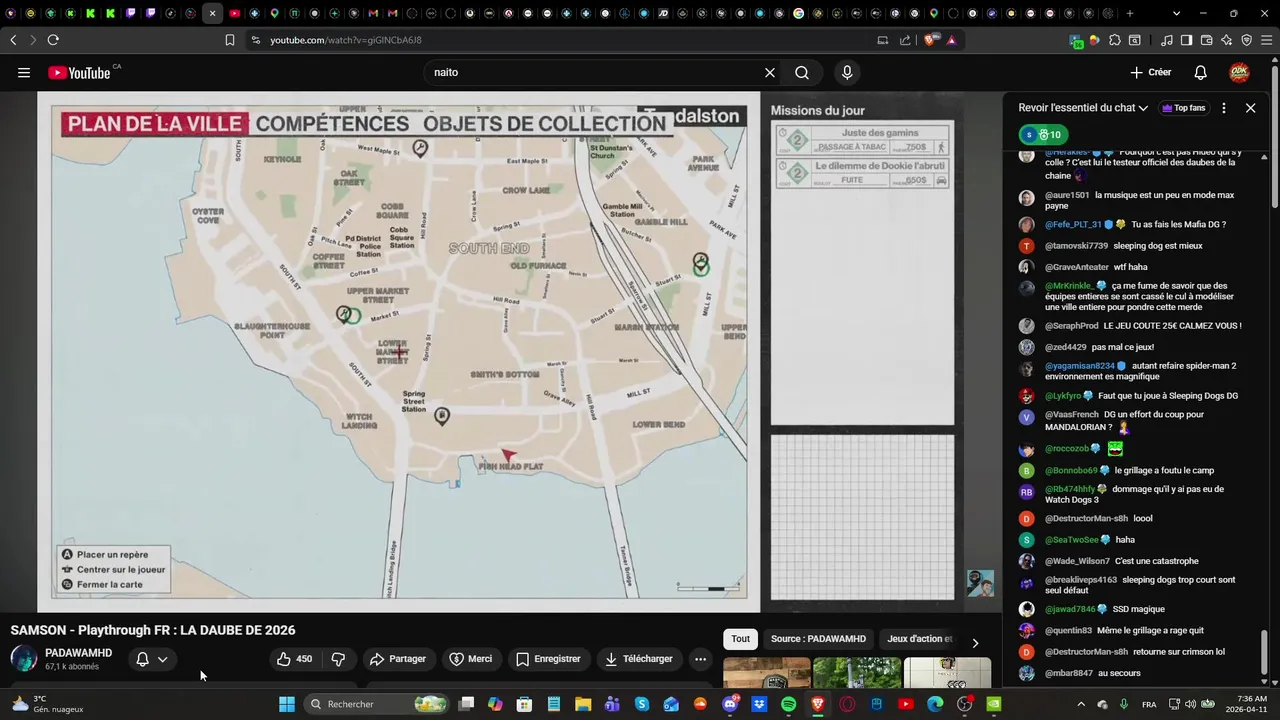Expand the Revoir l'essentiel du chat dropdown
This screenshot has width=1280, height=720.
click(1083, 108)
